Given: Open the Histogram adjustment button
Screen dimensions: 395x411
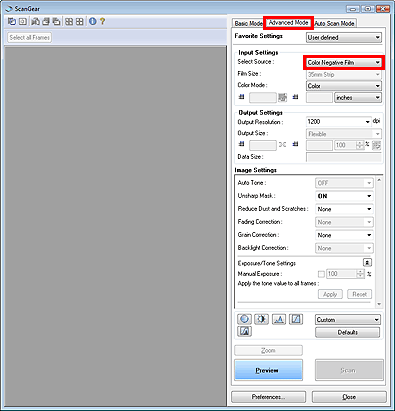Looking at the screenshot, I should (279, 319).
